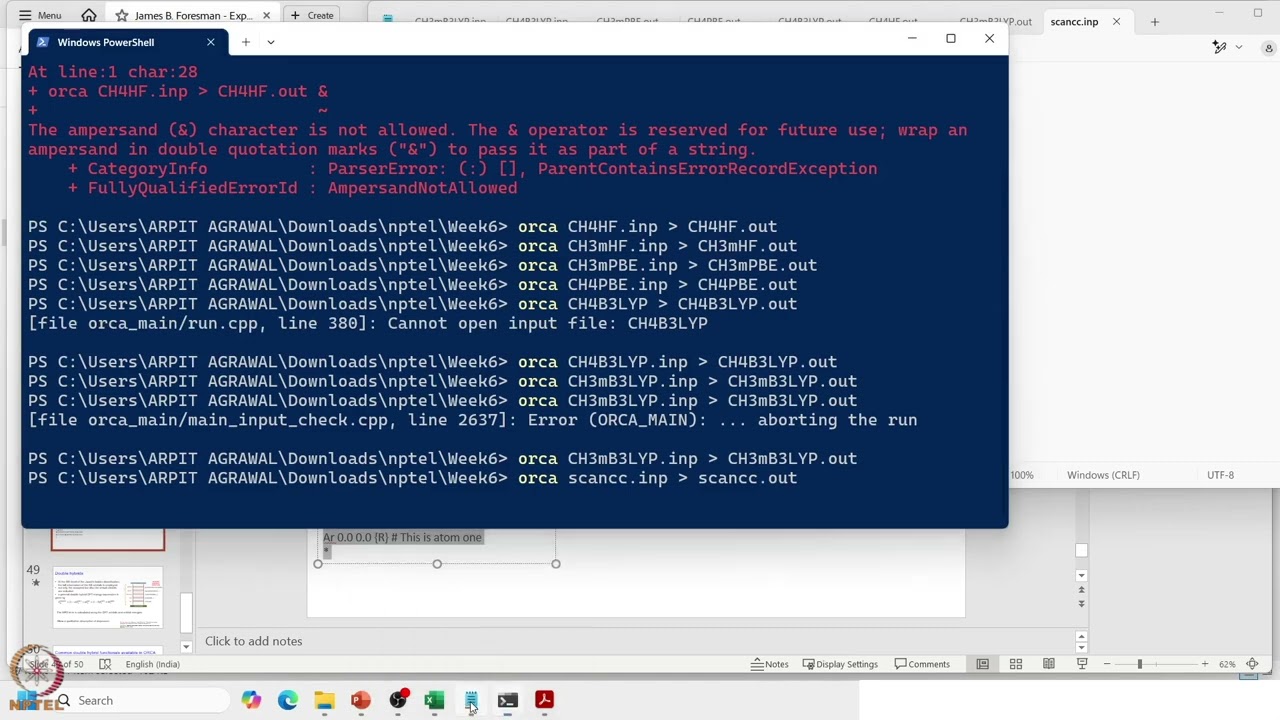
Task: Open Copilot from the taskbar
Action: pyautogui.click(x=251, y=700)
